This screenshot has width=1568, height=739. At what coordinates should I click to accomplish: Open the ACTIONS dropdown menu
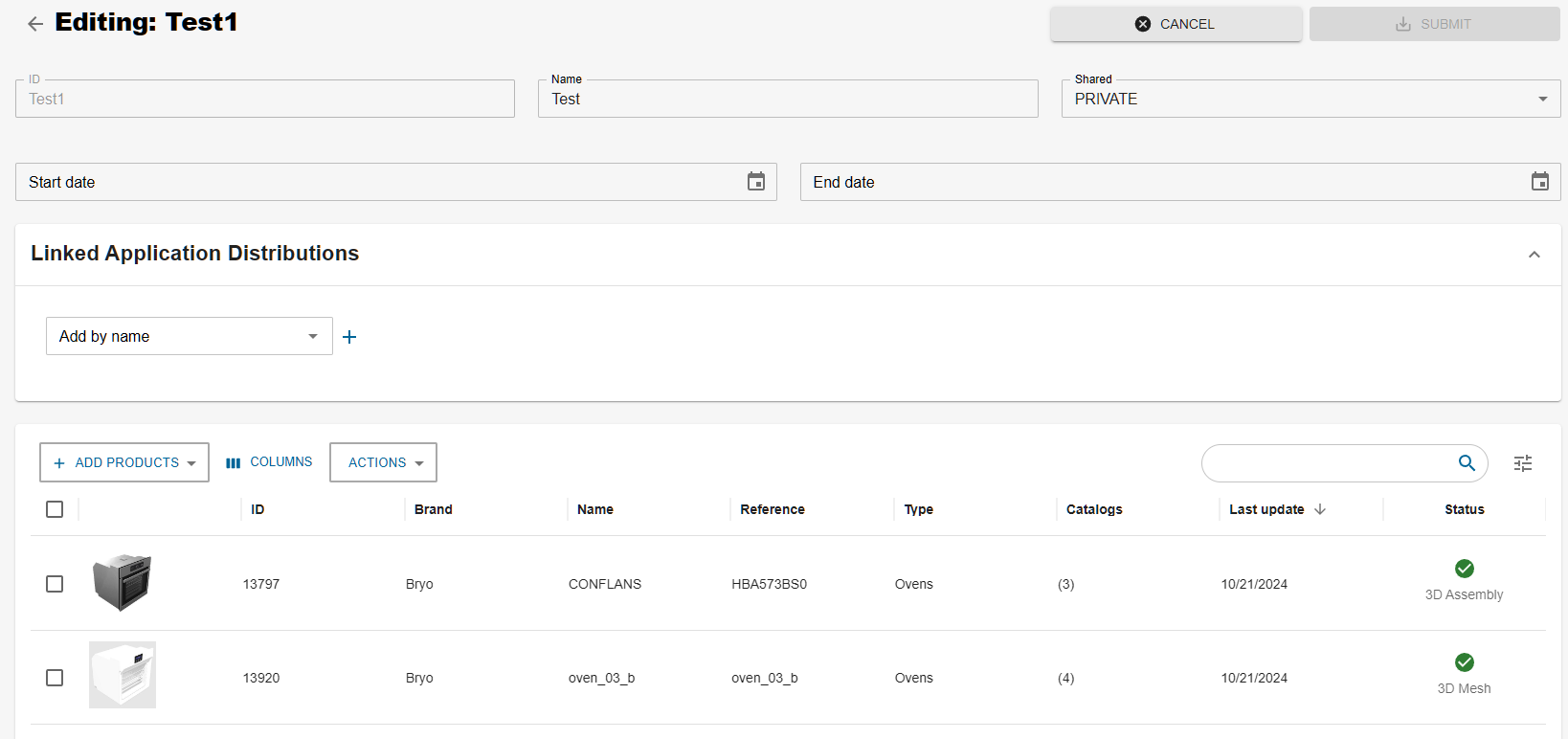(x=383, y=462)
